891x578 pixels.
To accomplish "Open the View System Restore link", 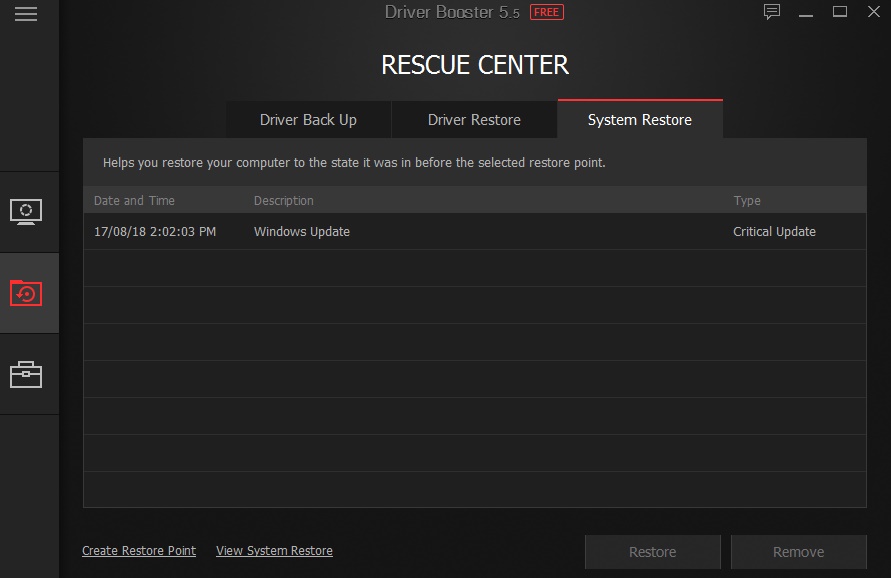I will [274, 551].
